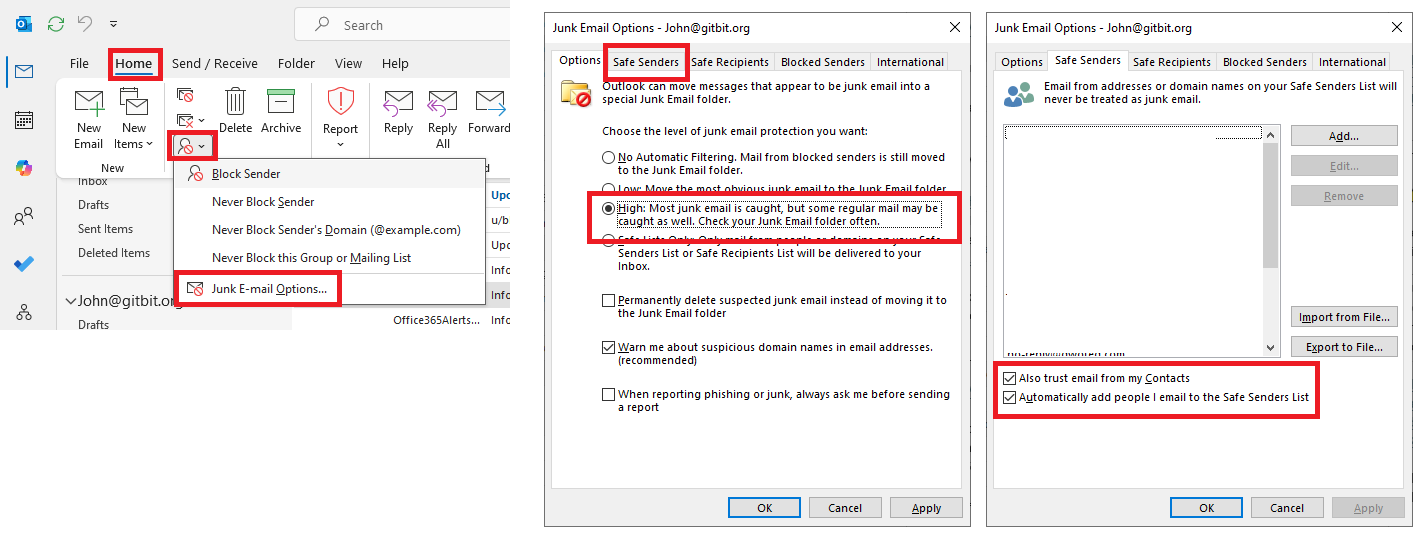Open the Help ribbon tab
The width and height of the screenshot is (1428, 544).
click(395, 63)
